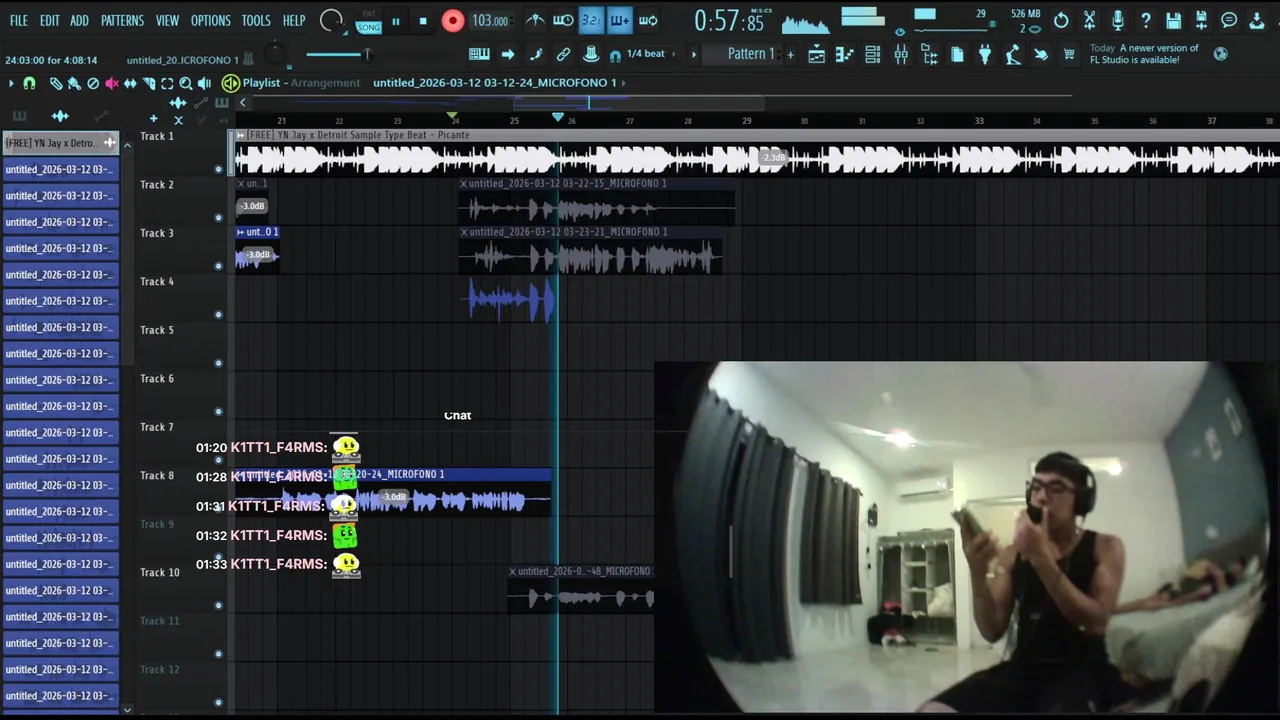Open the ADD menu

click(80, 20)
